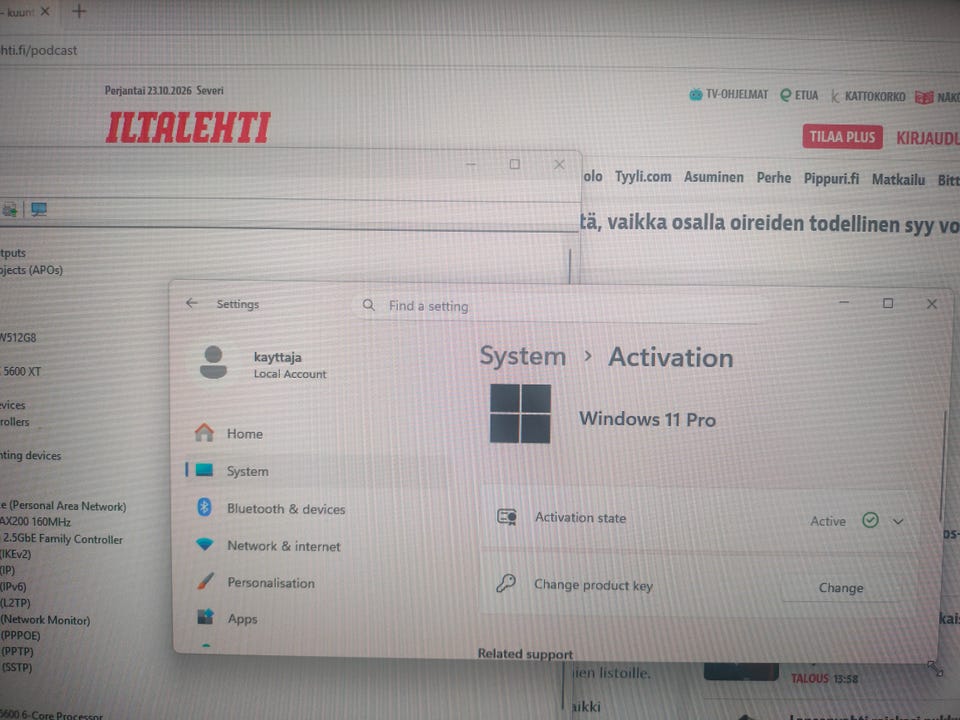The width and height of the screenshot is (960, 720).
Task: Open Network & internet settings
Action: click(283, 546)
